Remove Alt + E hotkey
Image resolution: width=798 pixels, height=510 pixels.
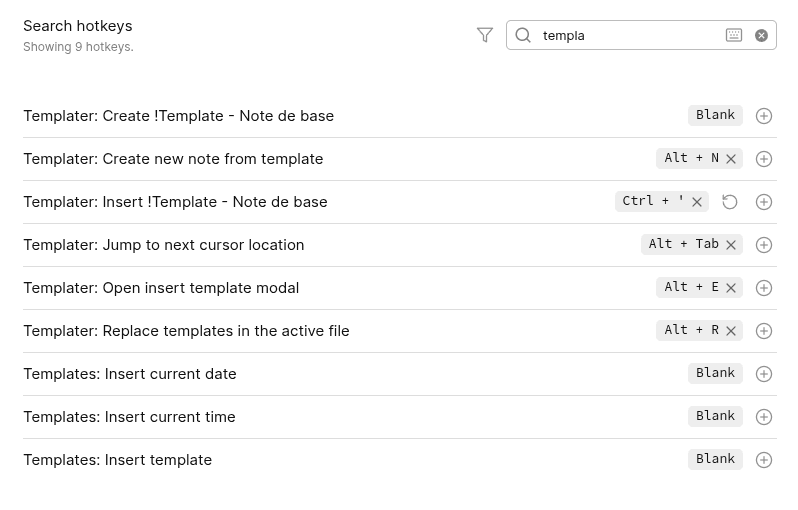tap(731, 288)
